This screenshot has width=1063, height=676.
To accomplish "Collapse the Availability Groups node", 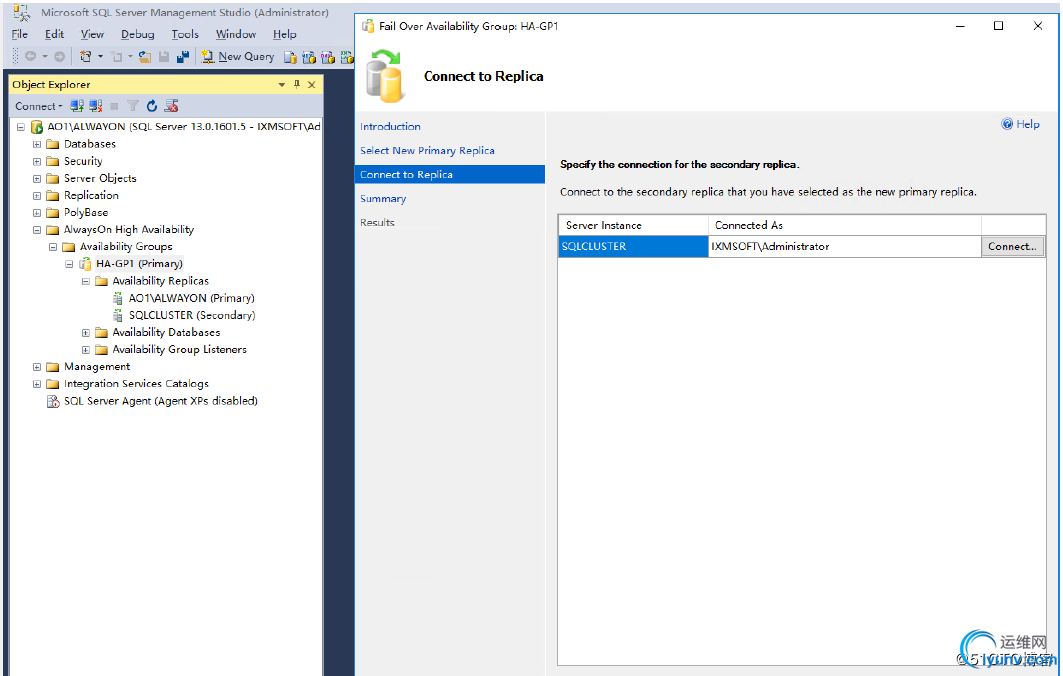I will pyautogui.click(x=53, y=247).
